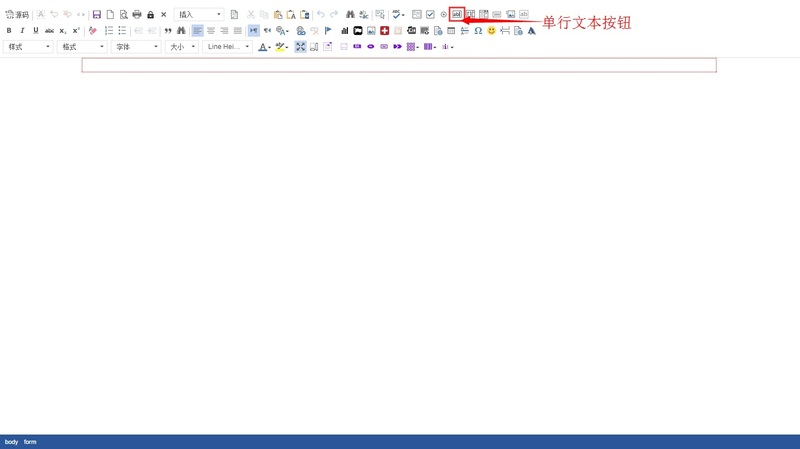The height and width of the screenshot is (449, 800).
Task: Open the 插入 insert dropdown
Action: (199, 15)
